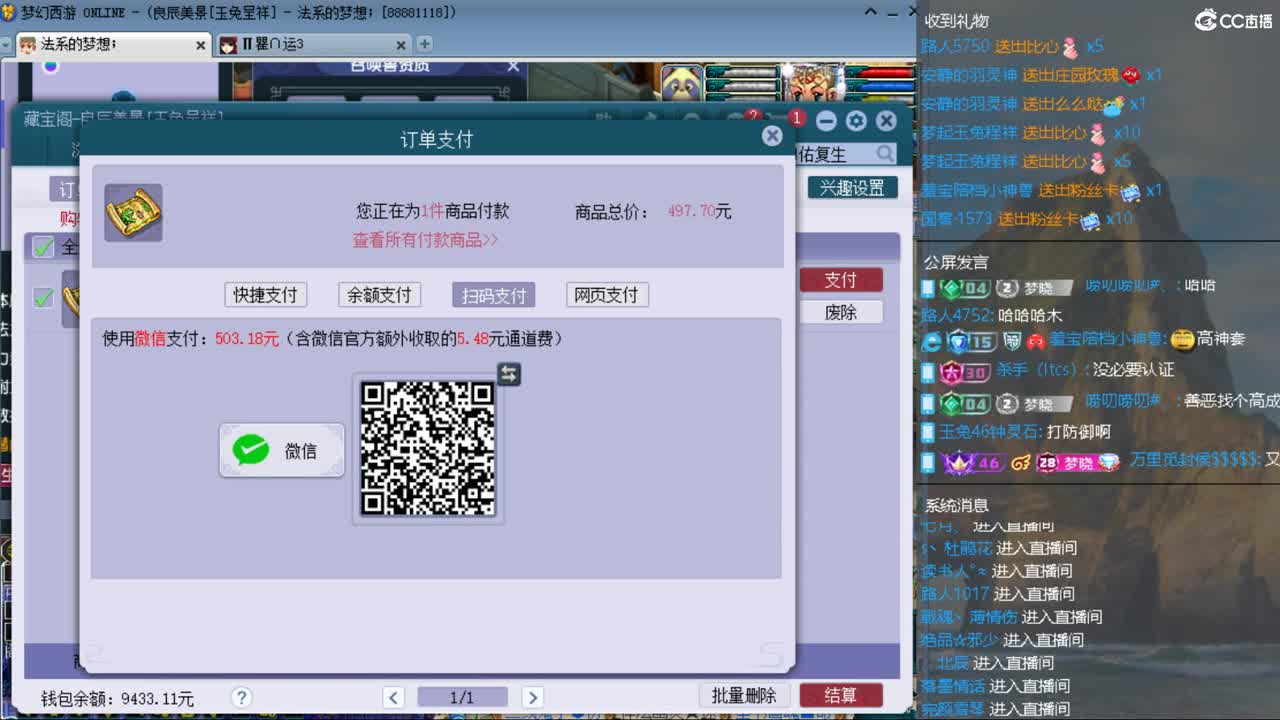
Task: Click the blue pet avatar portrait
Action: (682, 82)
